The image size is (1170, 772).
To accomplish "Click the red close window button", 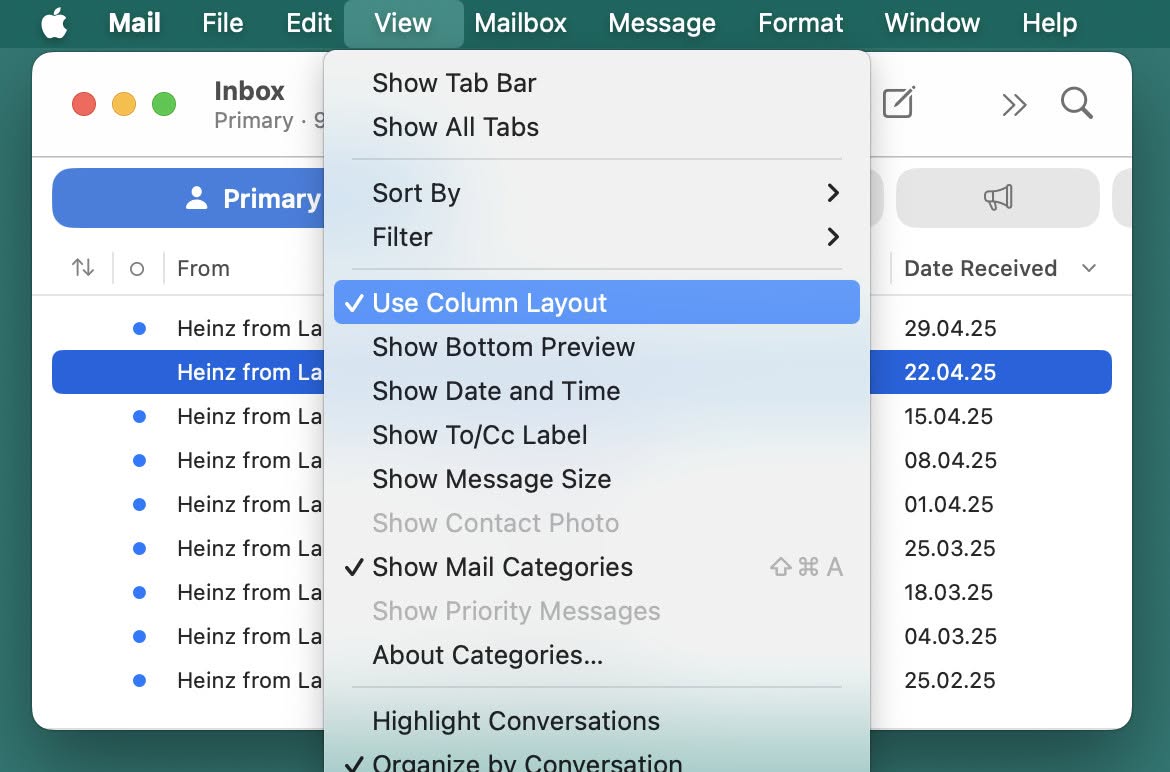I will (84, 104).
